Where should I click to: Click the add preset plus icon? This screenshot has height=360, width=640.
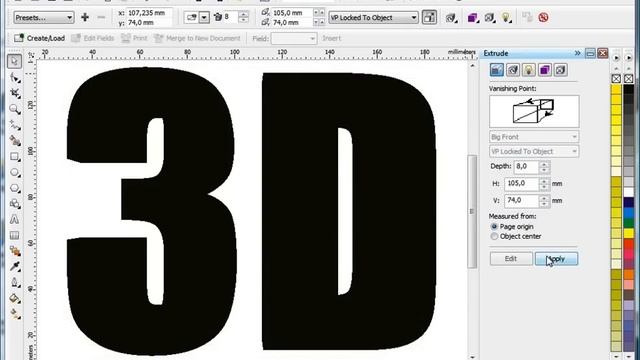coord(85,17)
